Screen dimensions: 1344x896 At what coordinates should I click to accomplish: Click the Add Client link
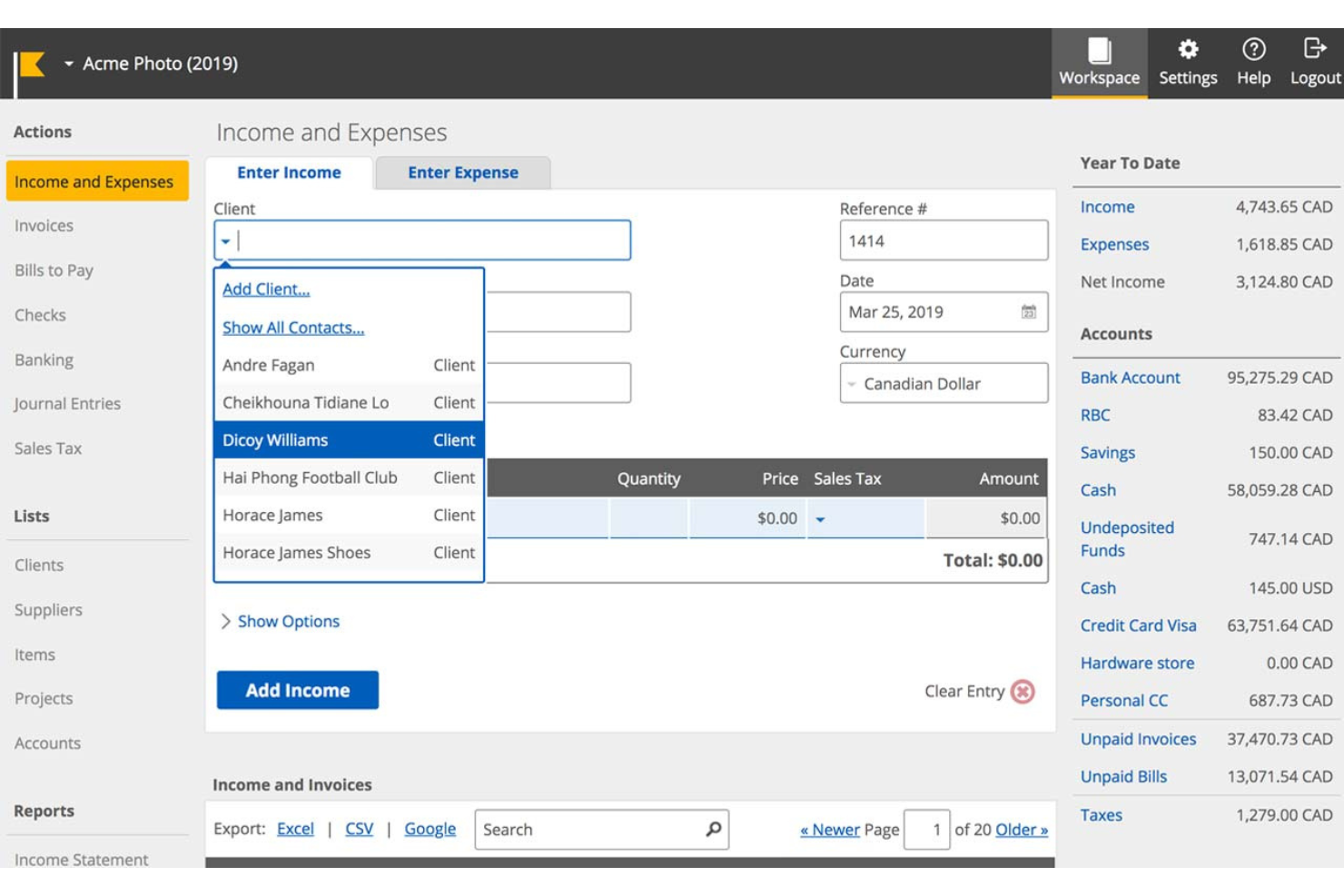264,289
